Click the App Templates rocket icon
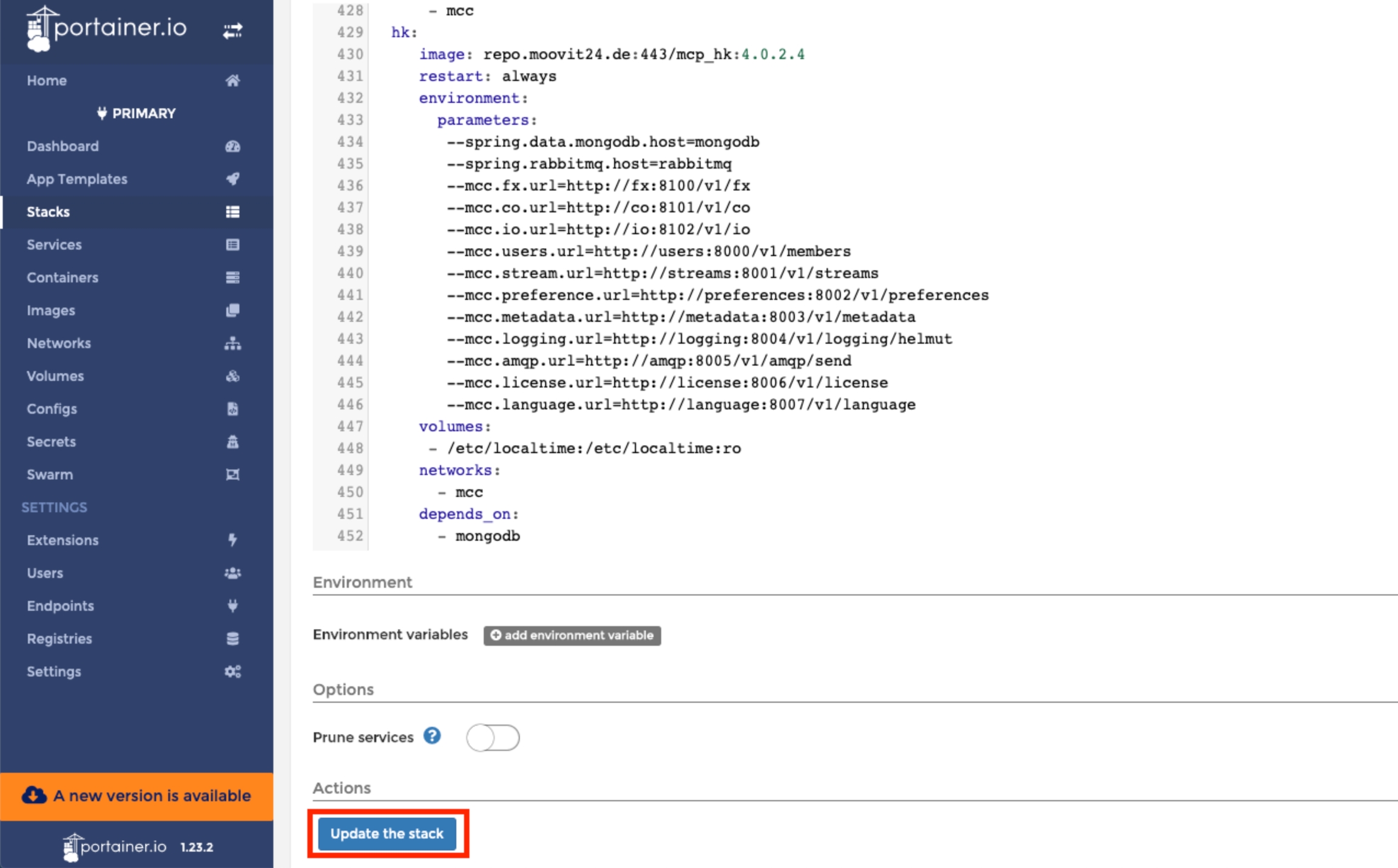Screen dimensions: 1398x868 click(x=232, y=179)
